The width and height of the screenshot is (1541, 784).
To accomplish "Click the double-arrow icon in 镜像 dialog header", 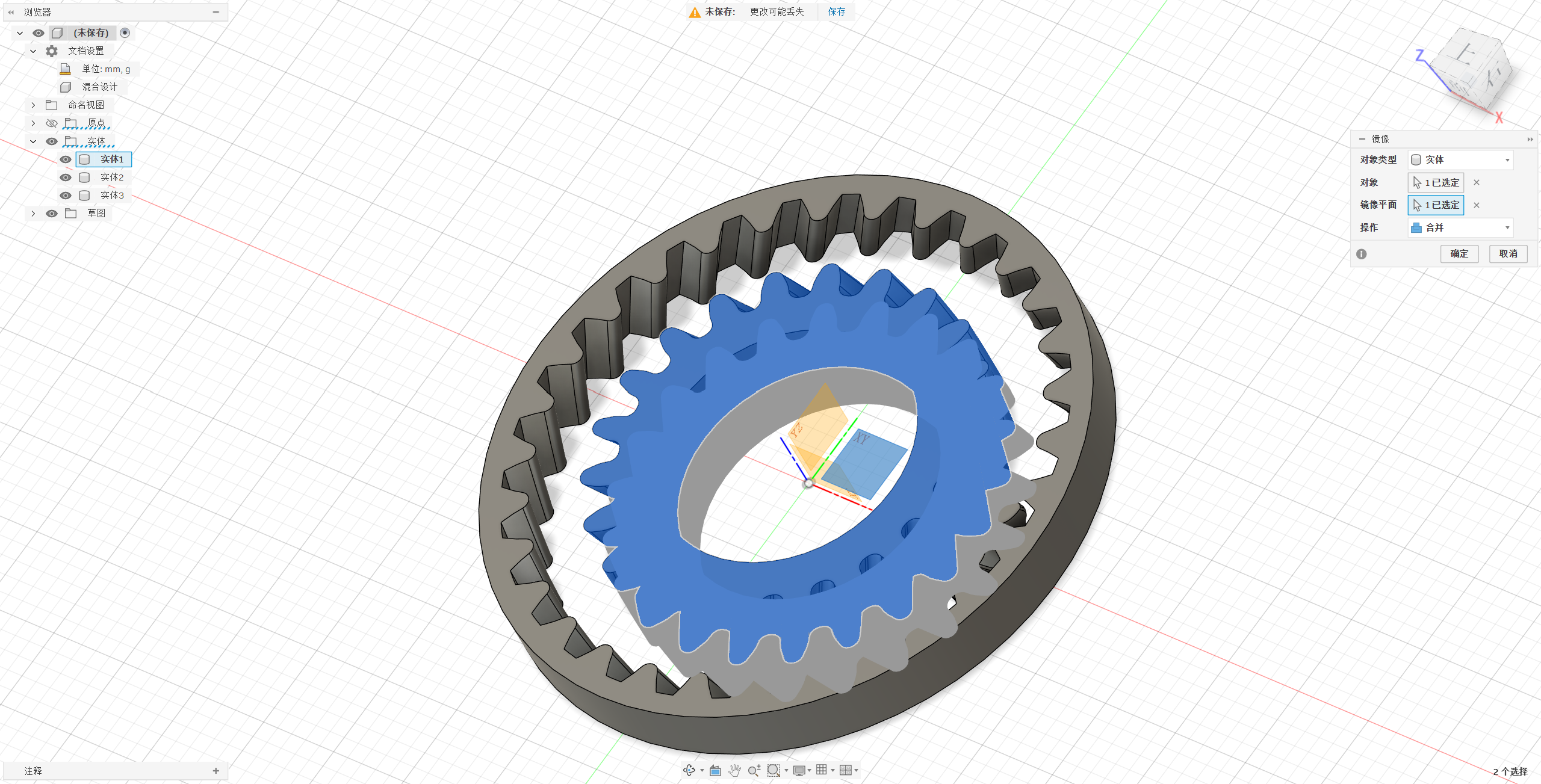I will click(1530, 140).
